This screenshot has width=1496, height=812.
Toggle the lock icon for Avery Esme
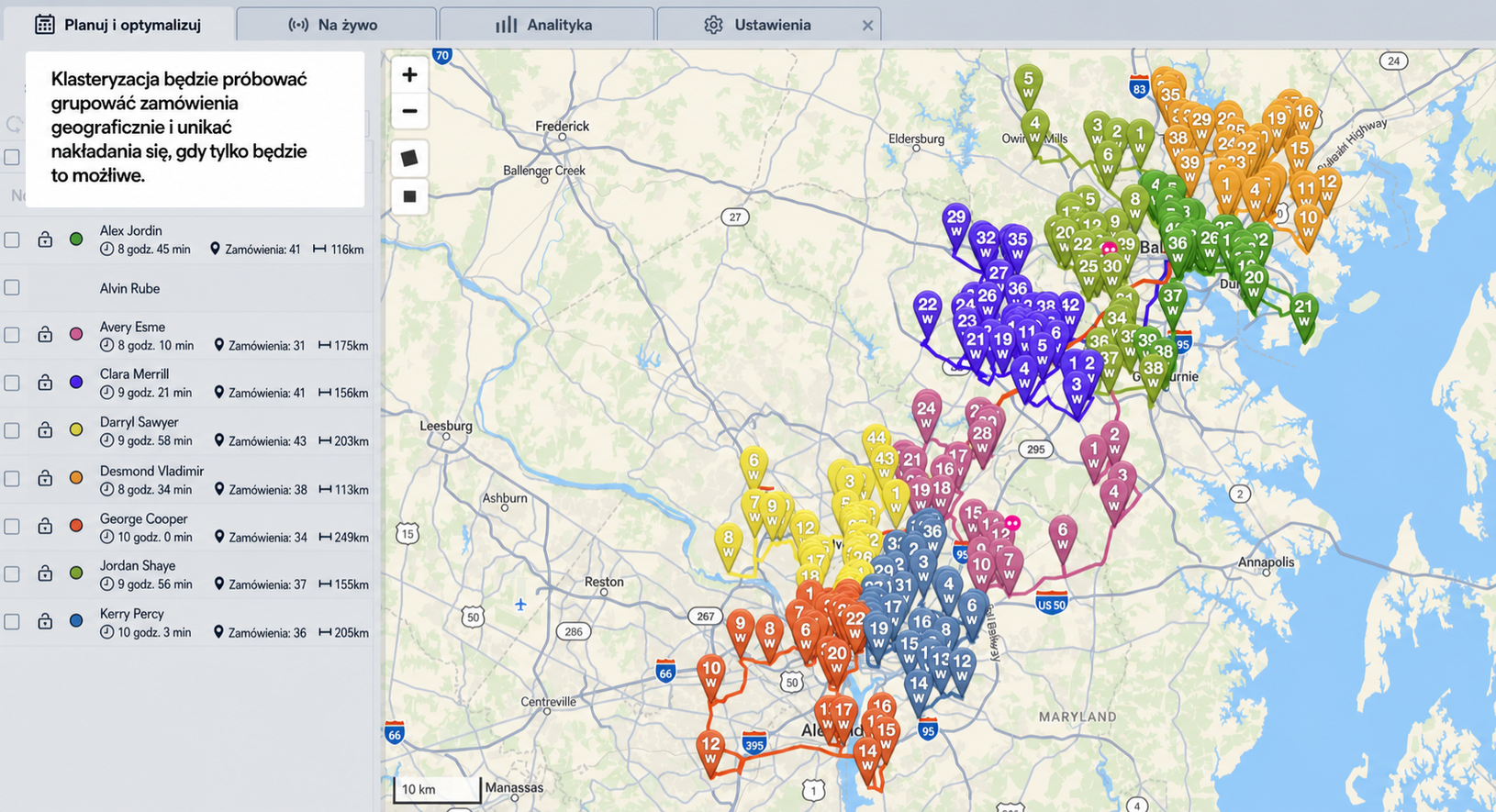click(45, 334)
